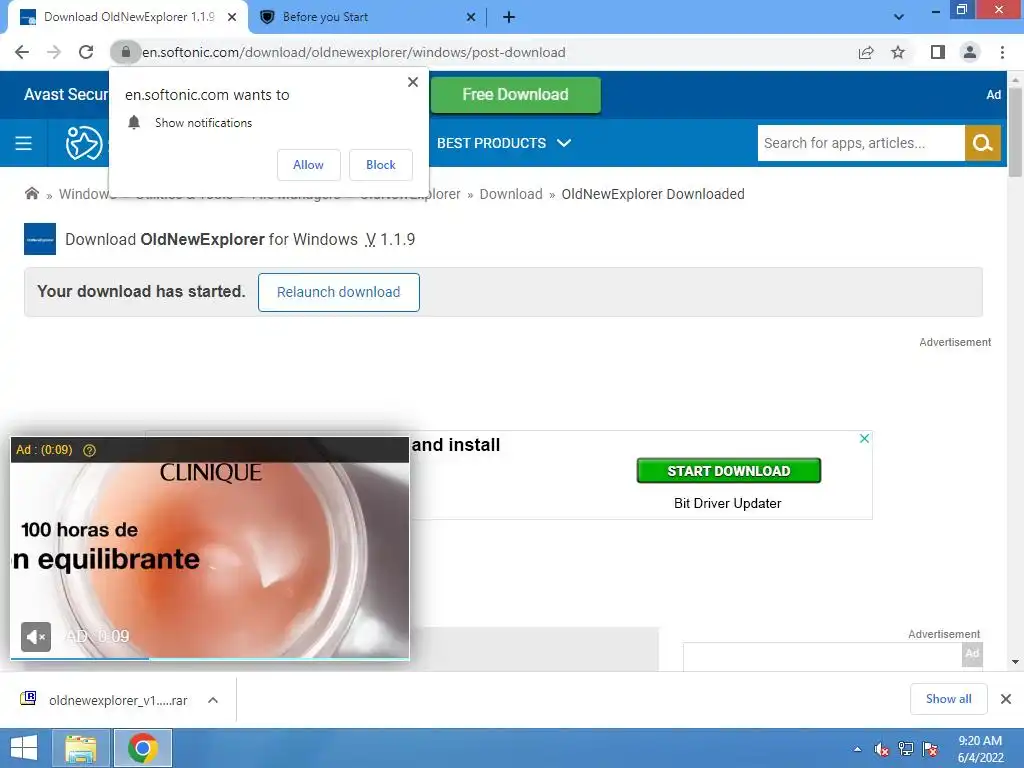Screen dimensions: 1024x768
Task: Reload the Softonic page
Action: click(86, 52)
